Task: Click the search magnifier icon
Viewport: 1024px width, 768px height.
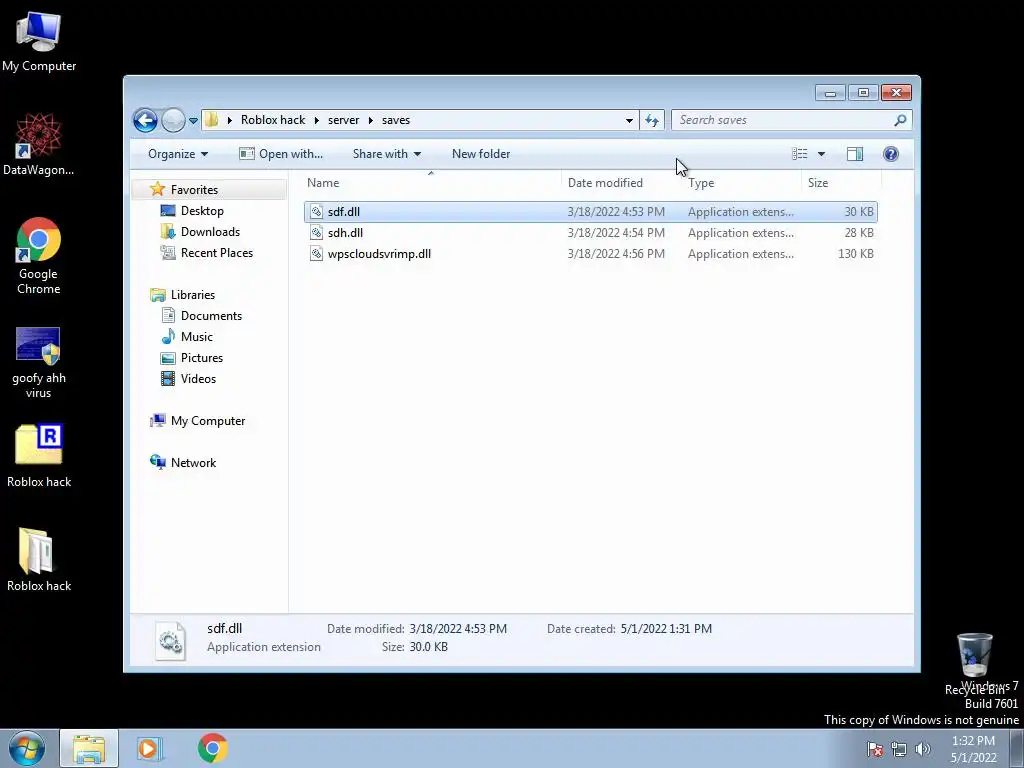Action: coord(901,120)
